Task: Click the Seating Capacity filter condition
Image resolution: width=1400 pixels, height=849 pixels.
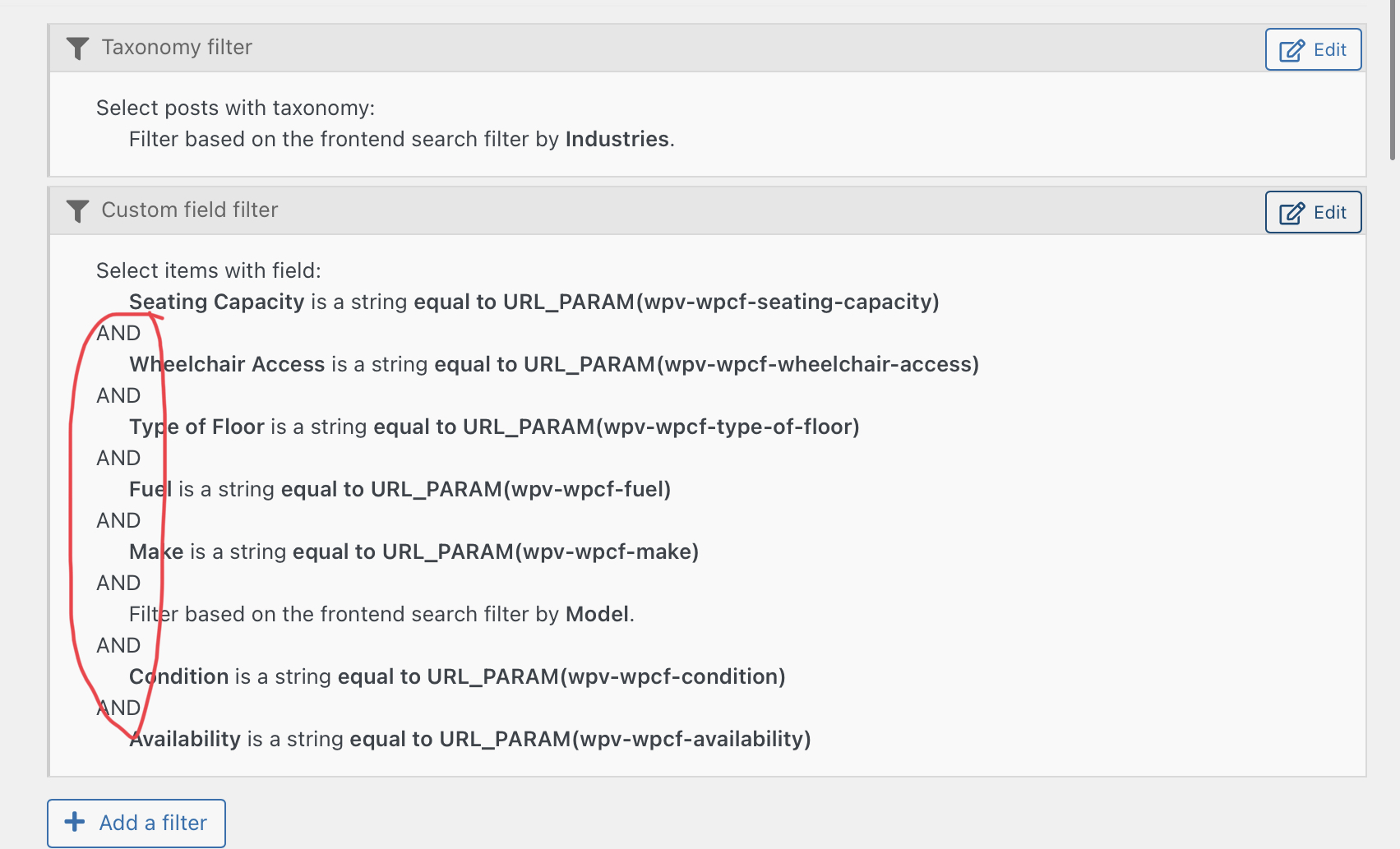Action: 534,302
